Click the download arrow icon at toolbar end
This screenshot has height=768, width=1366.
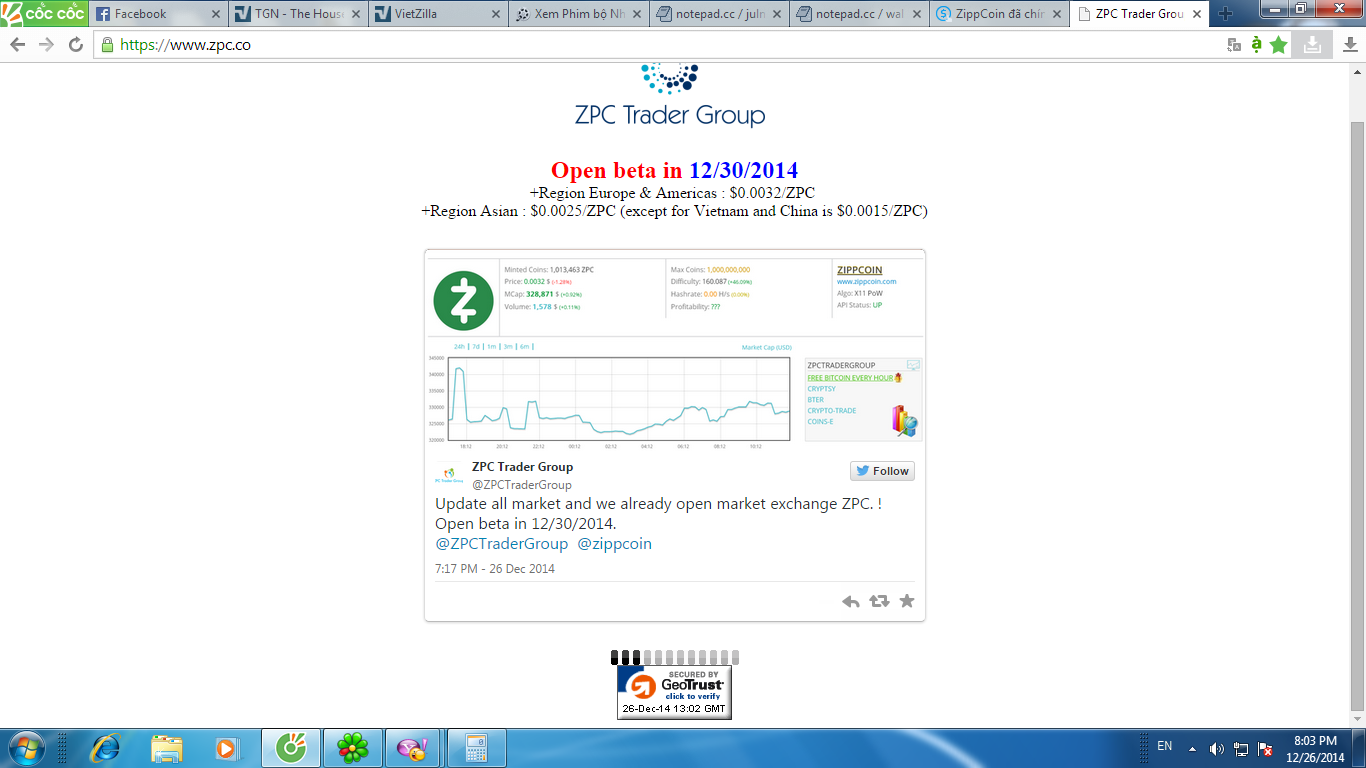(x=1350, y=45)
